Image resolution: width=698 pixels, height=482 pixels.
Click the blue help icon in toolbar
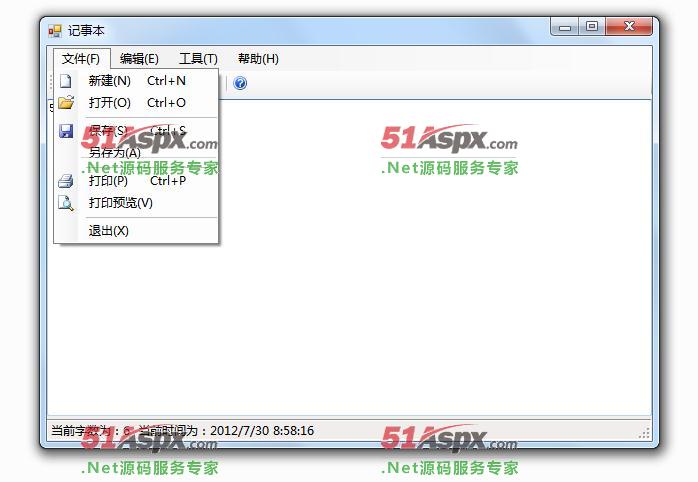click(240, 83)
